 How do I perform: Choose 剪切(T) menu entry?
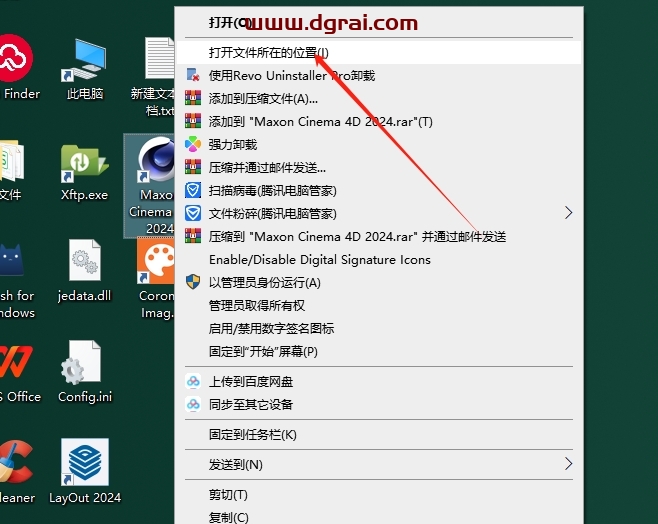(379, 495)
